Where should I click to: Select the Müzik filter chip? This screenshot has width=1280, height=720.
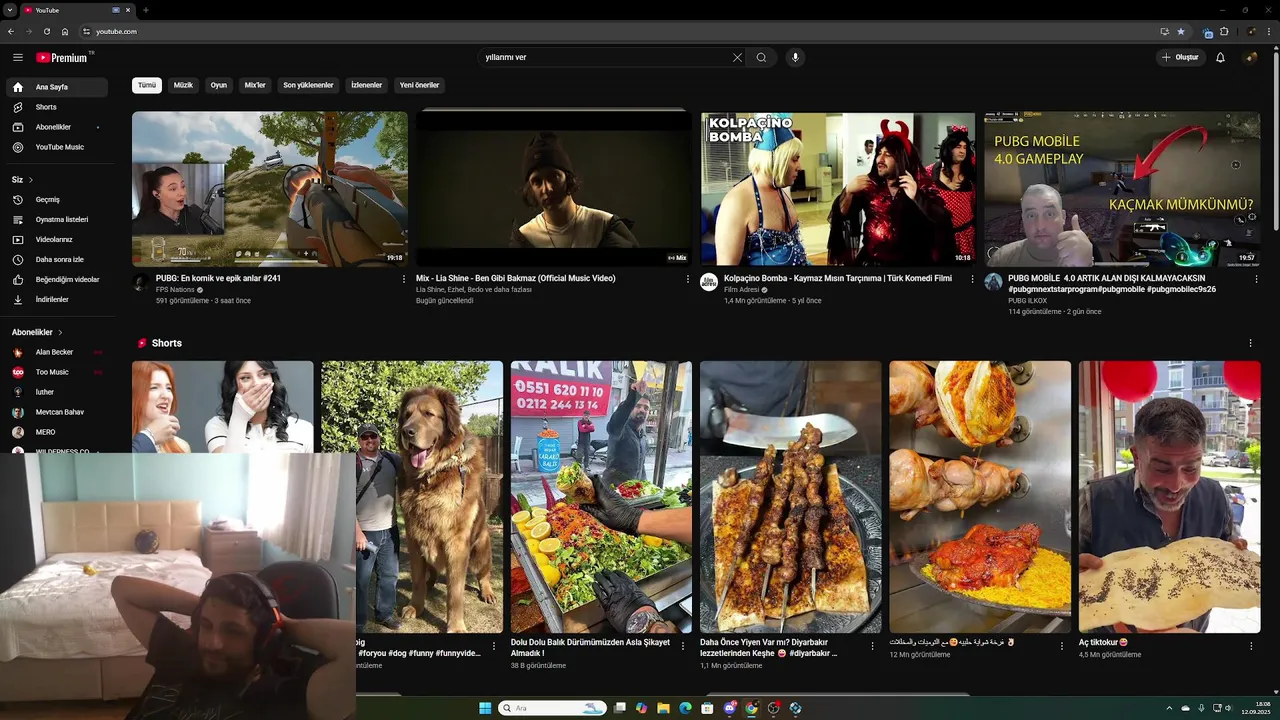pos(183,85)
